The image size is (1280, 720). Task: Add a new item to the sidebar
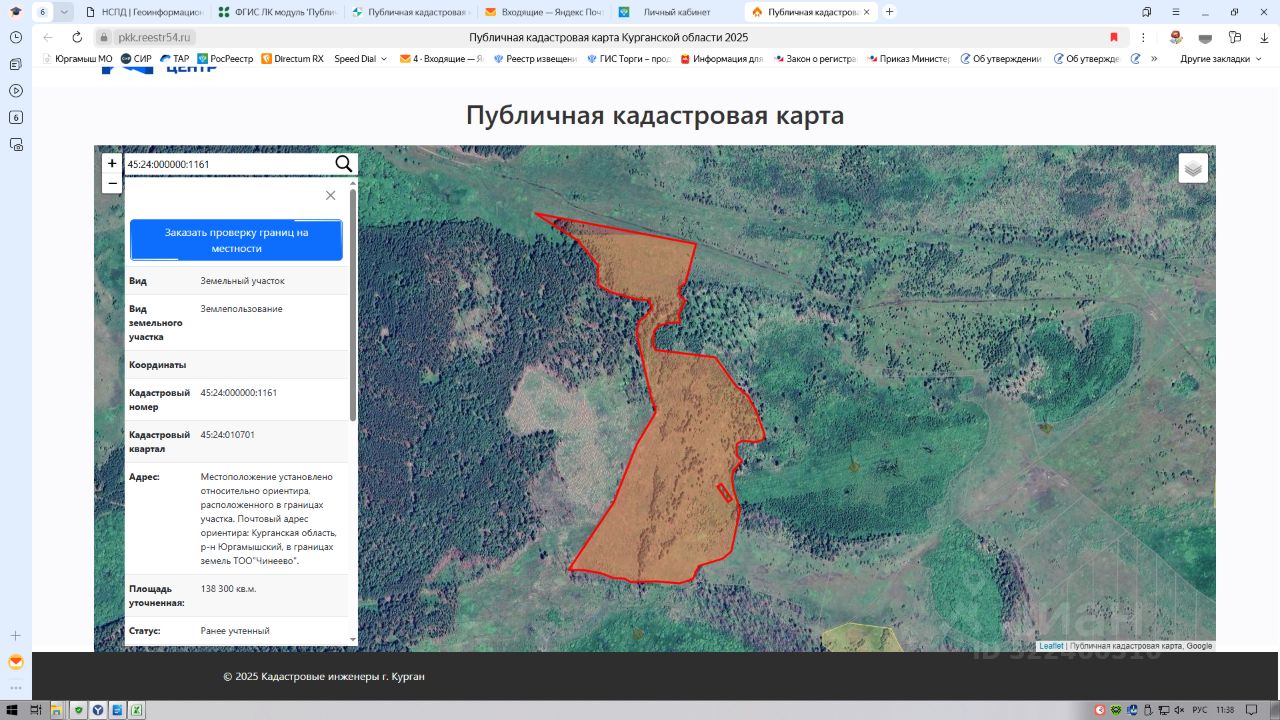coord(16,635)
